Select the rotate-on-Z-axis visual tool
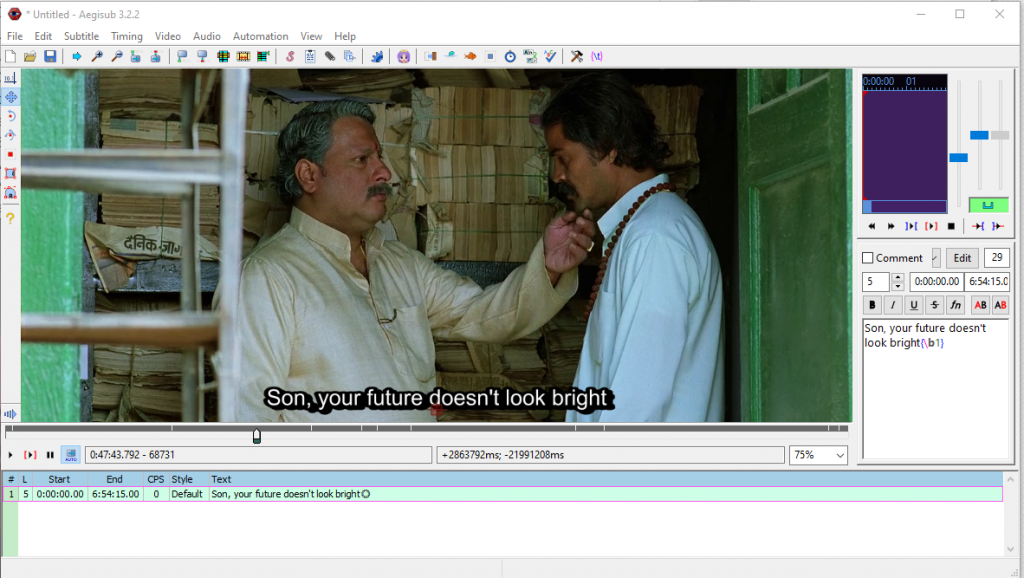Viewport: 1024px width, 578px height. (x=11, y=116)
